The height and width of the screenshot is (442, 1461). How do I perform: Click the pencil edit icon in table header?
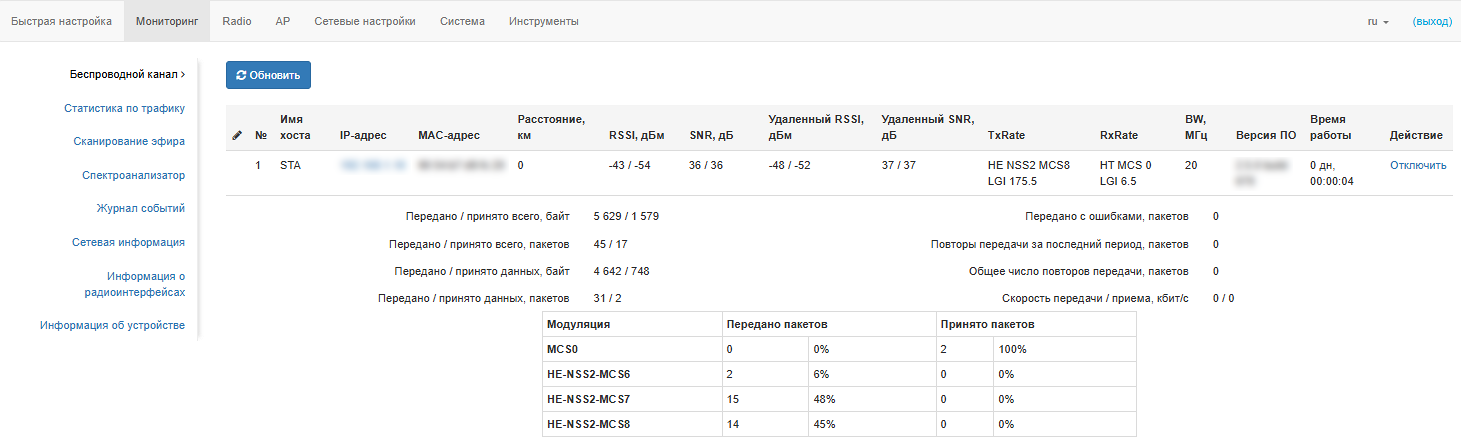tap(236, 135)
